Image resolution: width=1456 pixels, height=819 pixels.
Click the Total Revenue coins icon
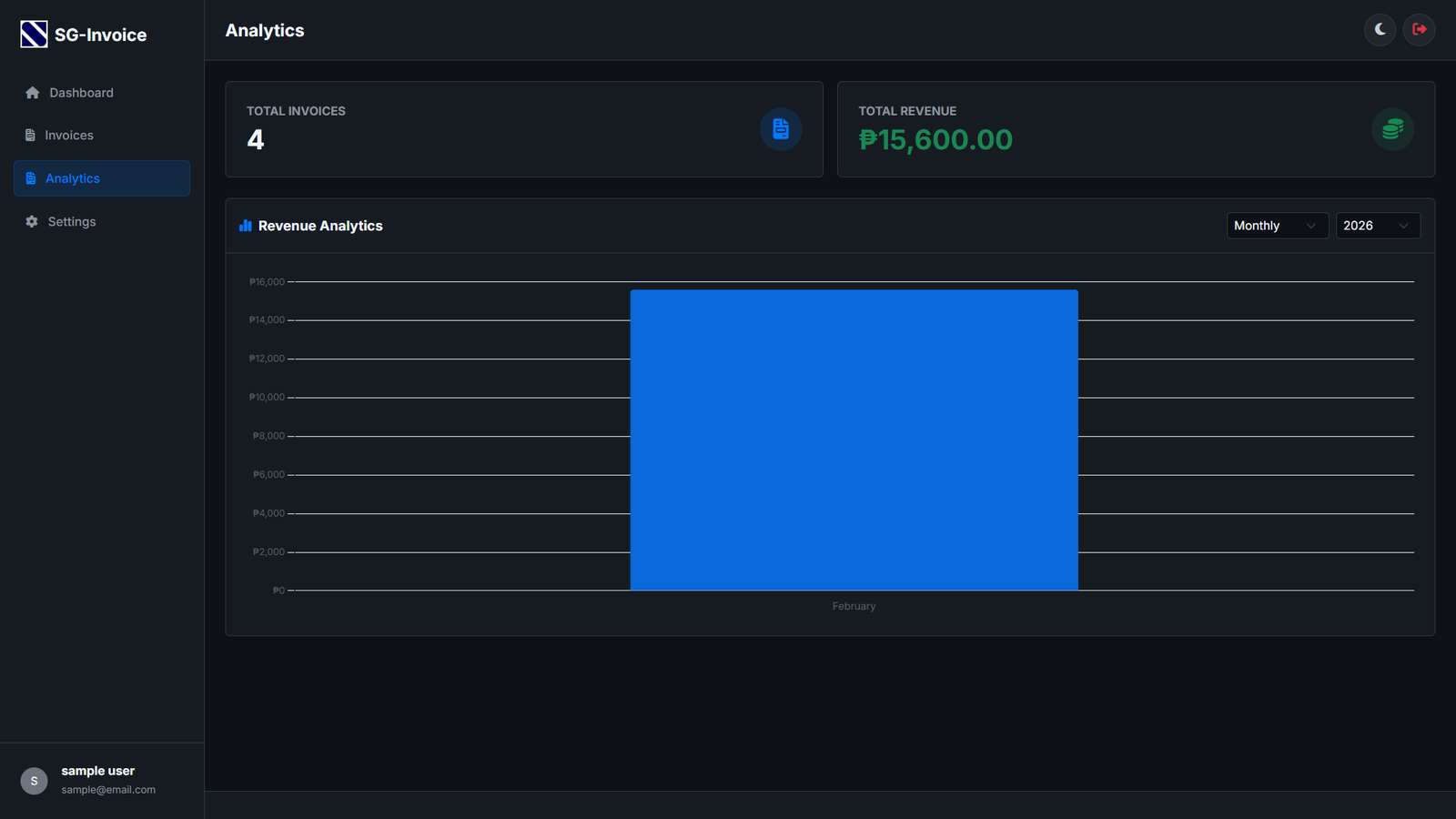pos(1392,129)
